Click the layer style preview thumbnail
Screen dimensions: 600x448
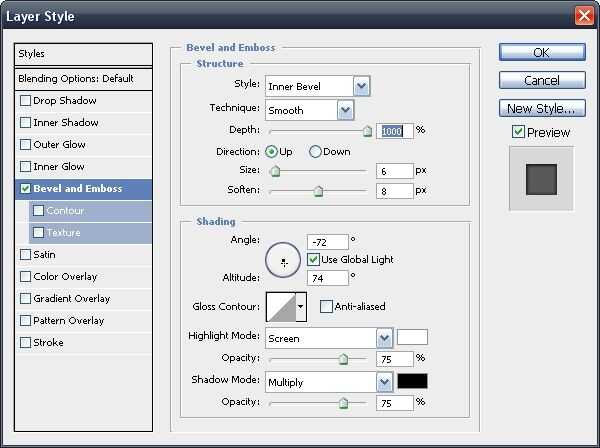tap(541, 179)
